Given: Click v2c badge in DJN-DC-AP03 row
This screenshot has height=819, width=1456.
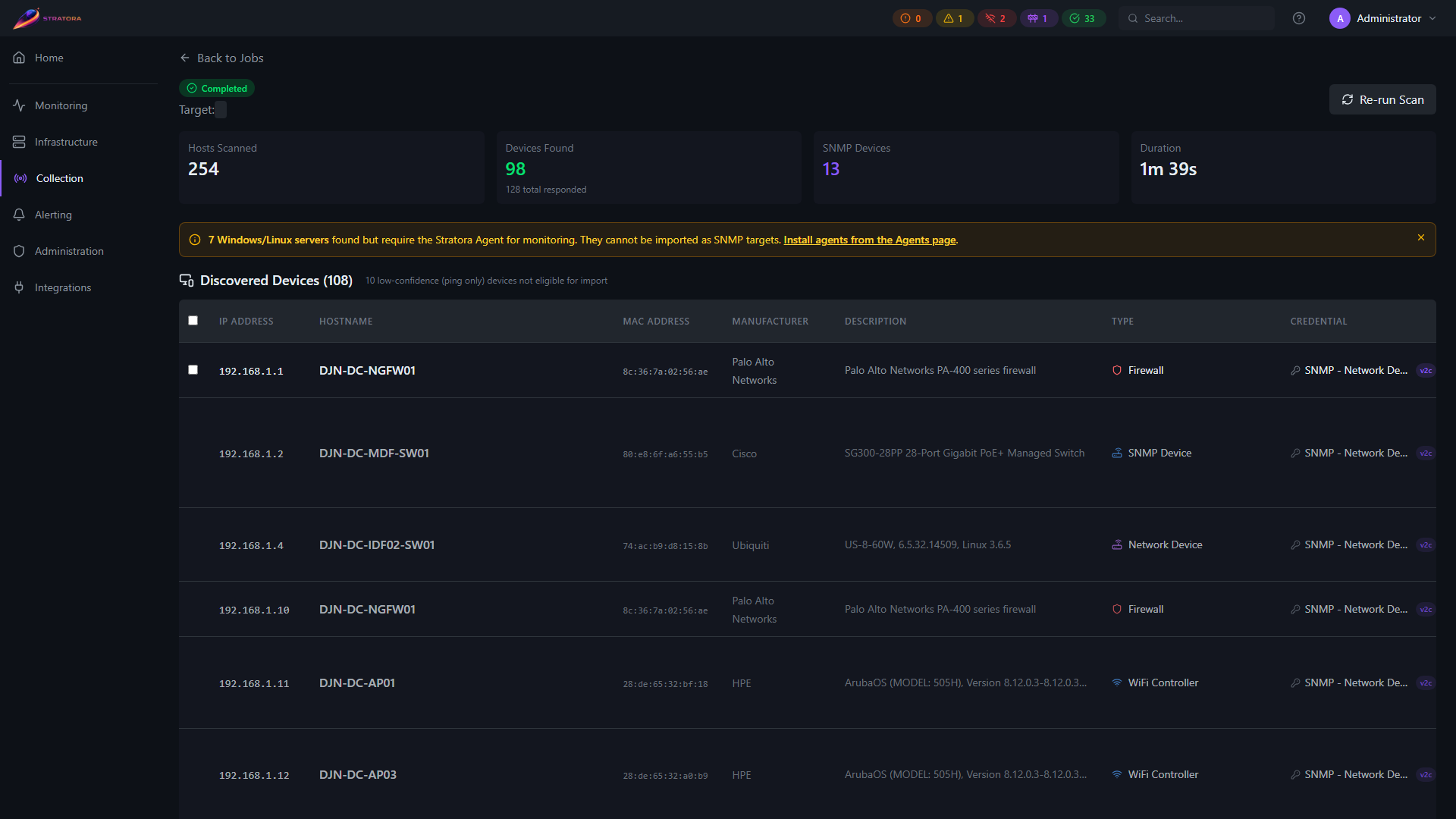Looking at the screenshot, I should tap(1426, 775).
